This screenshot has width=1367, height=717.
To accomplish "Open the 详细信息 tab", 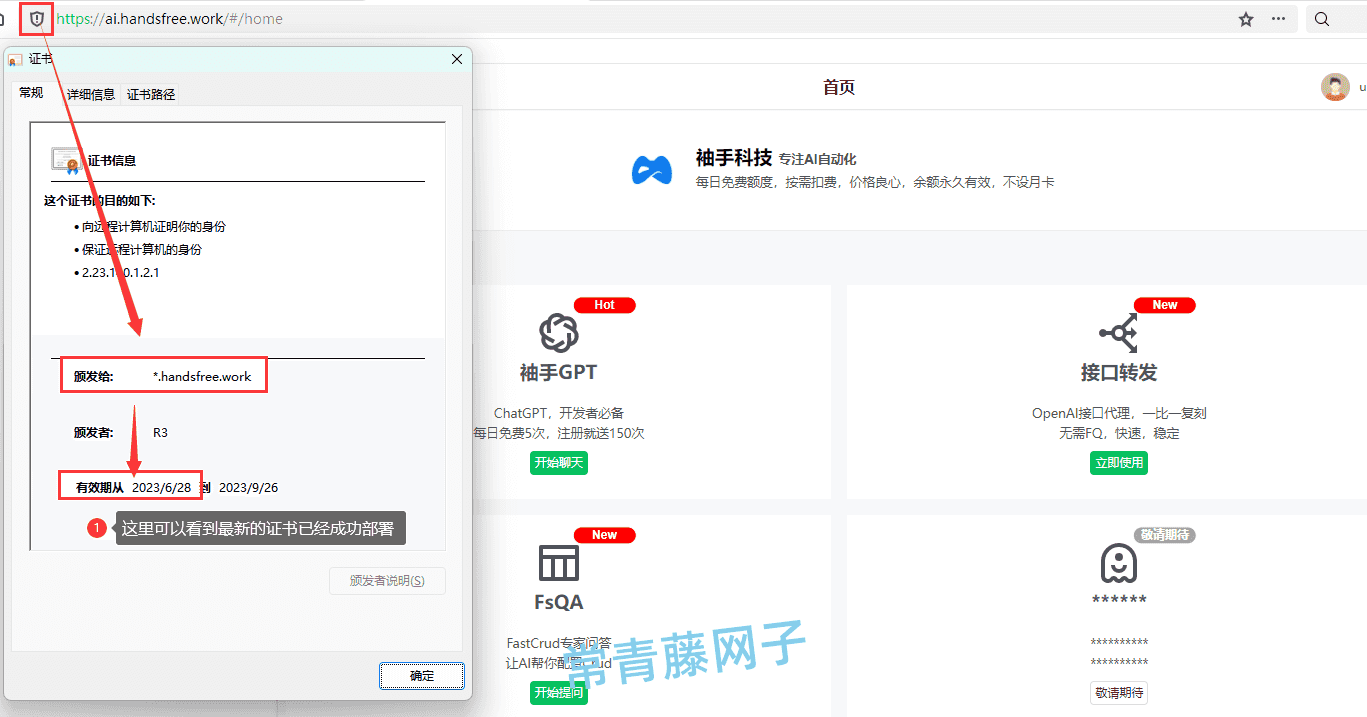I will (x=91, y=94).
